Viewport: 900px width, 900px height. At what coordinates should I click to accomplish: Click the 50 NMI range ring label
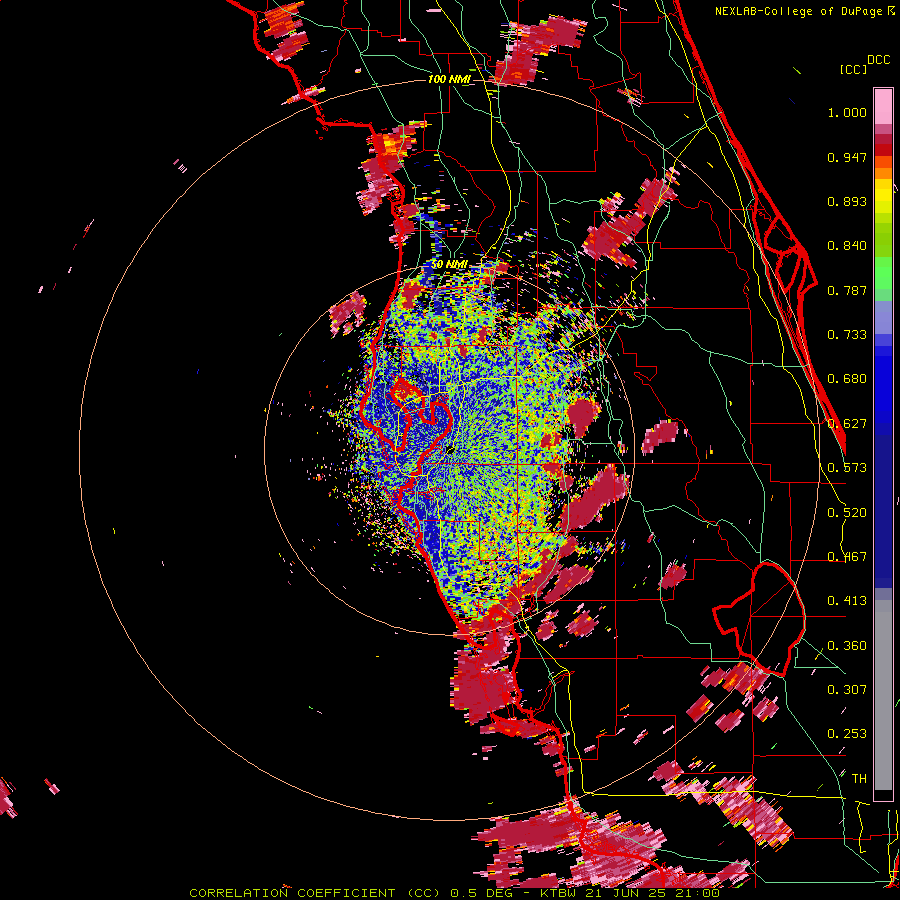pyautogui.click(x=449, y=265)
